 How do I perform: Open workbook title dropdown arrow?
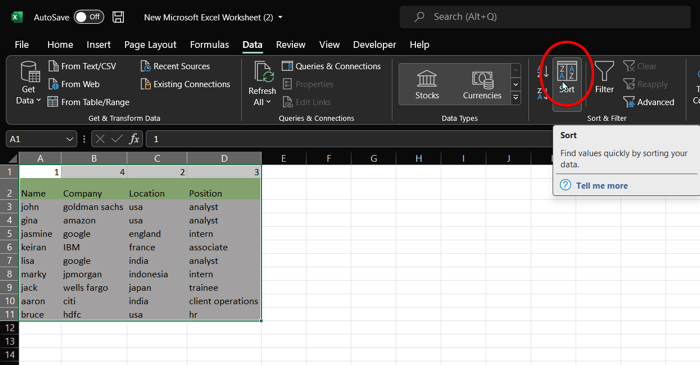[280, 17]
